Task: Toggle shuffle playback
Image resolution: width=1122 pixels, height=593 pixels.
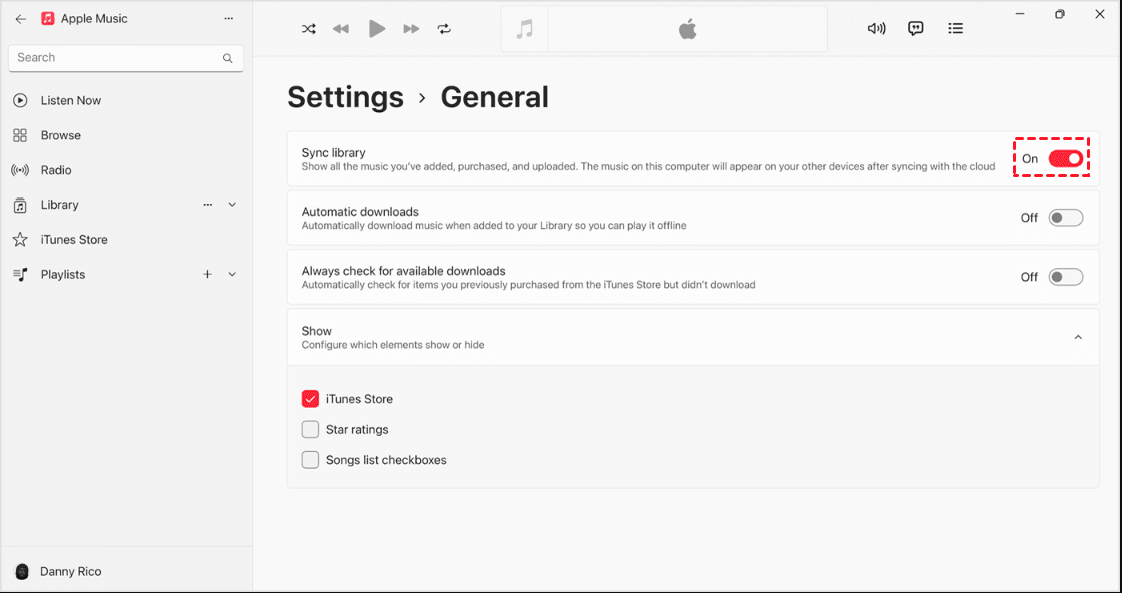Action: (x=308, y=29)
